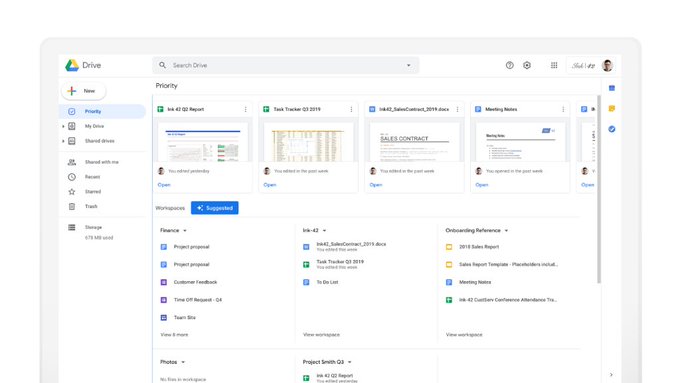Click the Google Drive logo

[x=72, y=65]
